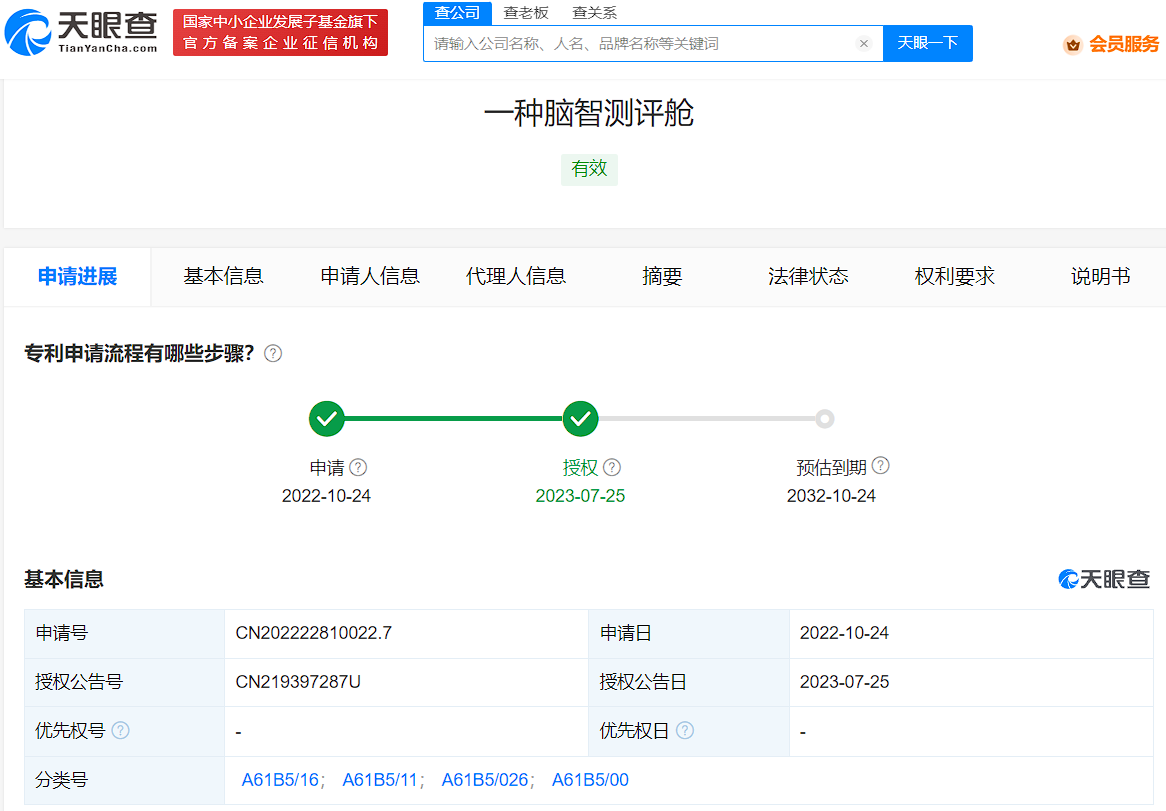Switch to the 权利要求 tab
The image size is (1166, 811).
(x=954, y=277)
